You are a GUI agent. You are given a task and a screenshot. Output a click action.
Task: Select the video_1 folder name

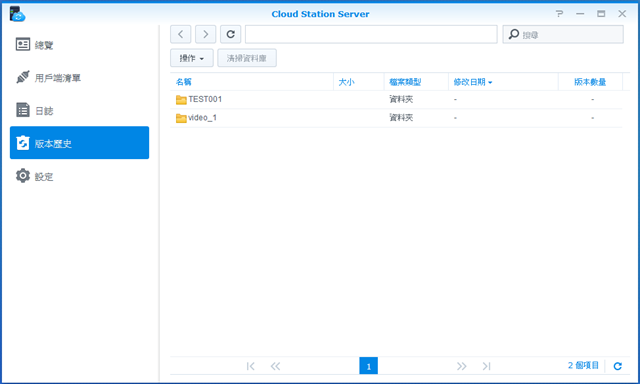[x=202, y=118]
